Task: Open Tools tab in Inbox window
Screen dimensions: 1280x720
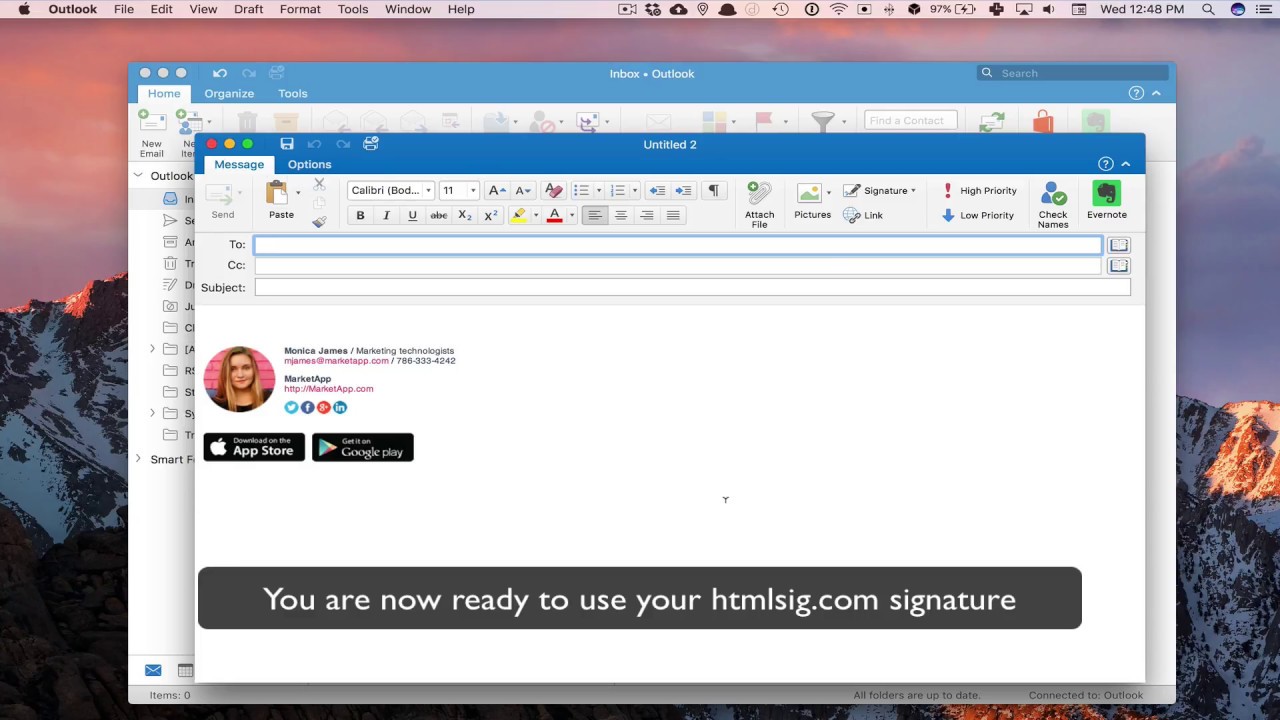Action: click(x=293, y=93)
